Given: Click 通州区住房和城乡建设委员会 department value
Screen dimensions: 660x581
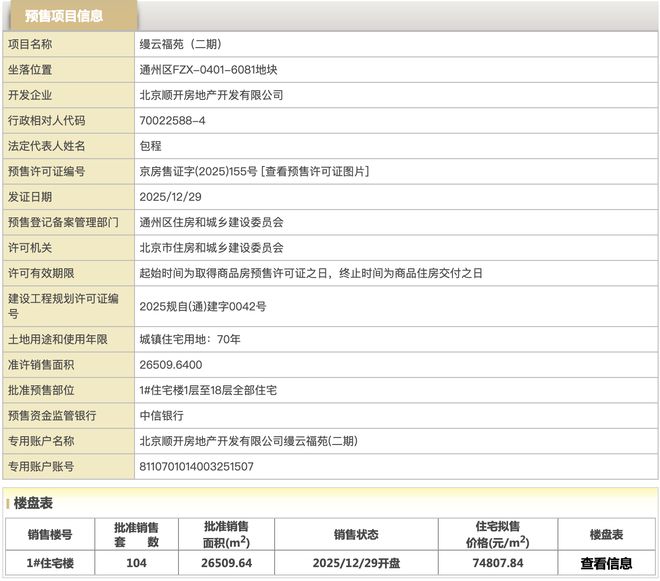Looking at the screenshot, I should (x=212, y=222).
